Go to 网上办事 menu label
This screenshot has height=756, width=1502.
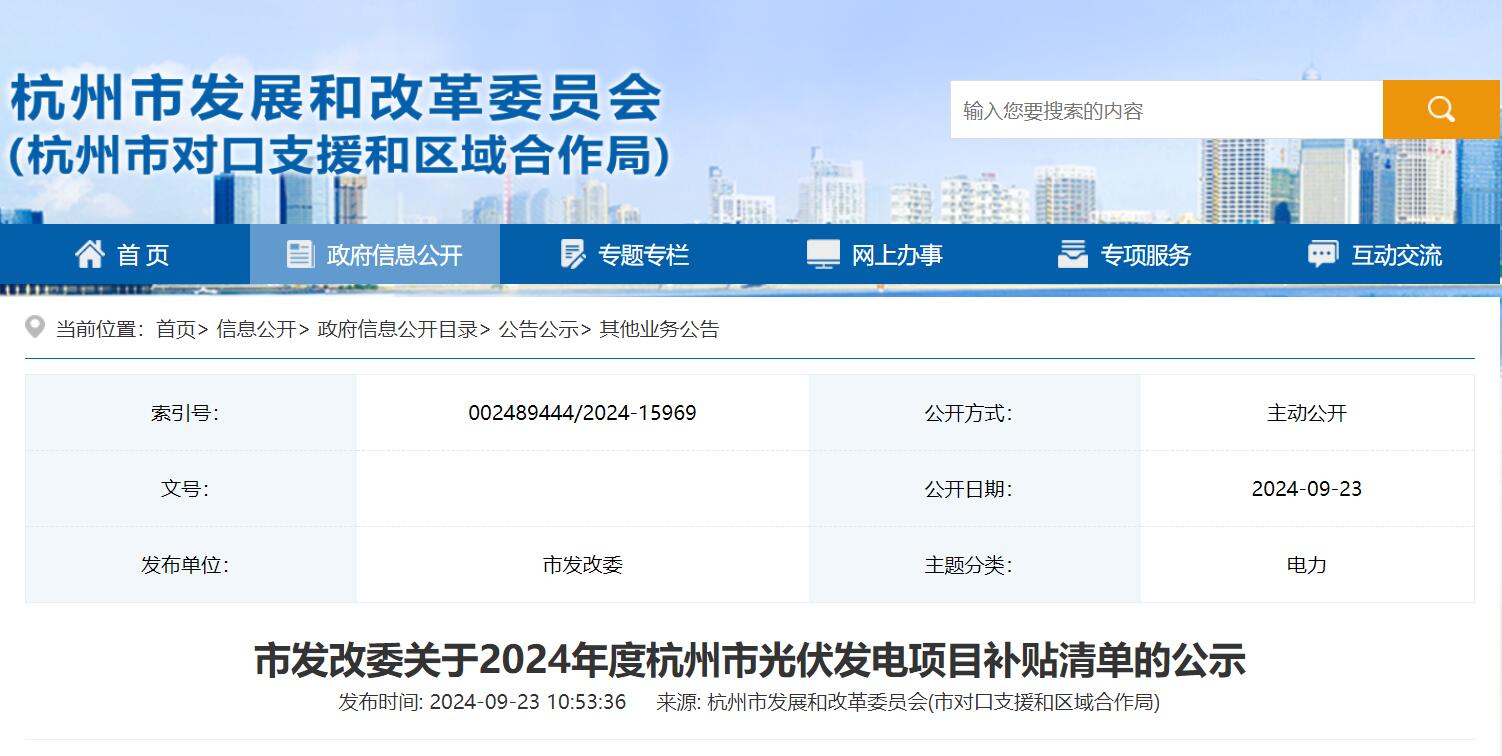pyautogui.click(x=896, y=255)
